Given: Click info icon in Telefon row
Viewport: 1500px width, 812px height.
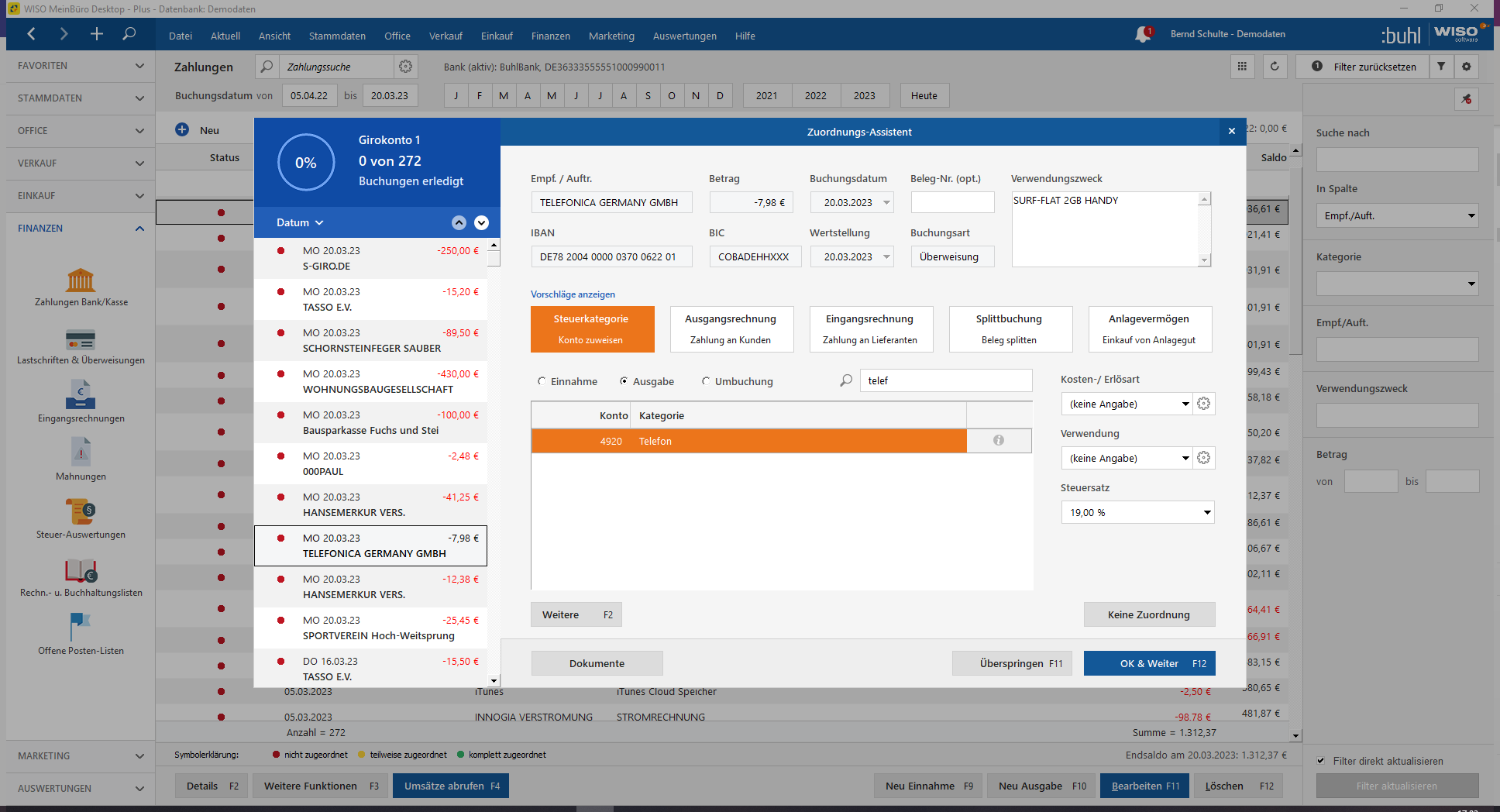Looking at the screenshot, I should pyautogui.click(x=999, y=441).
